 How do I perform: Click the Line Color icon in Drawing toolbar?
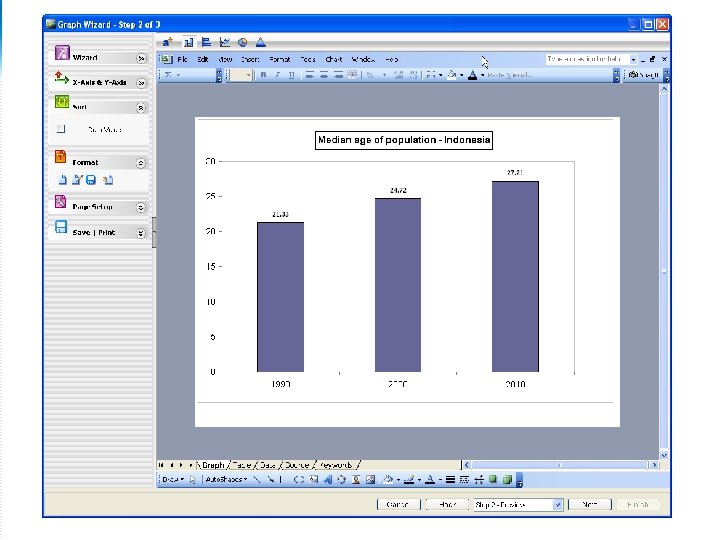(x=409, y=479)
